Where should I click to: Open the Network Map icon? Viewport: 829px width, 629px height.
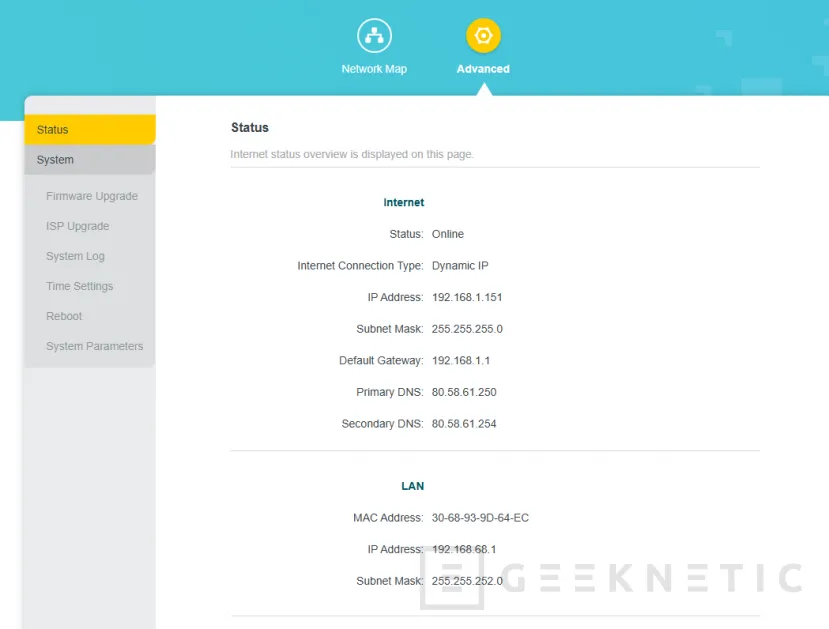click(x=374, y=35)
